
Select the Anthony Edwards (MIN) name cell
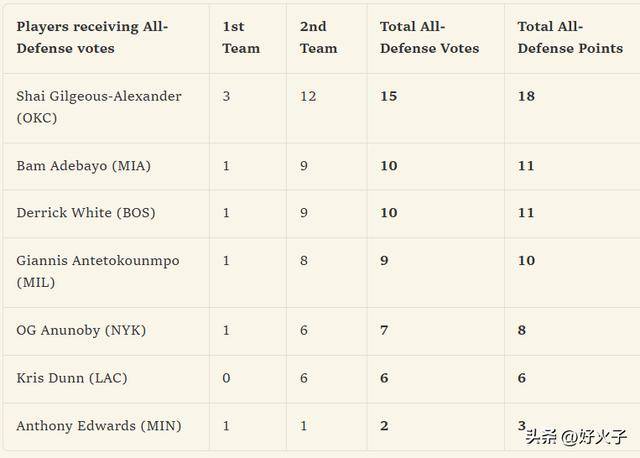pyautogui.click(x=99, y=426)
